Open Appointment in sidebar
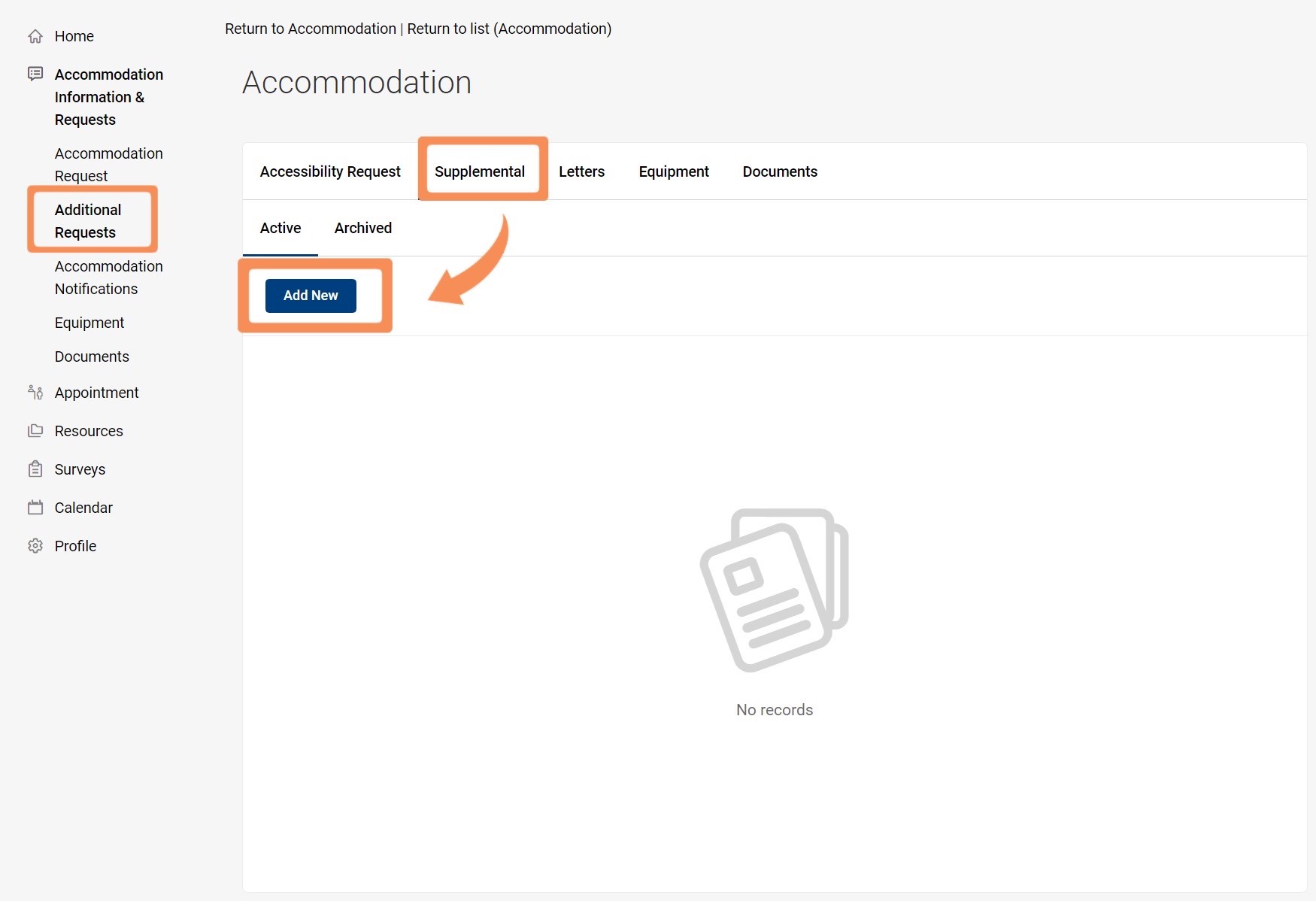 point(97,393)
